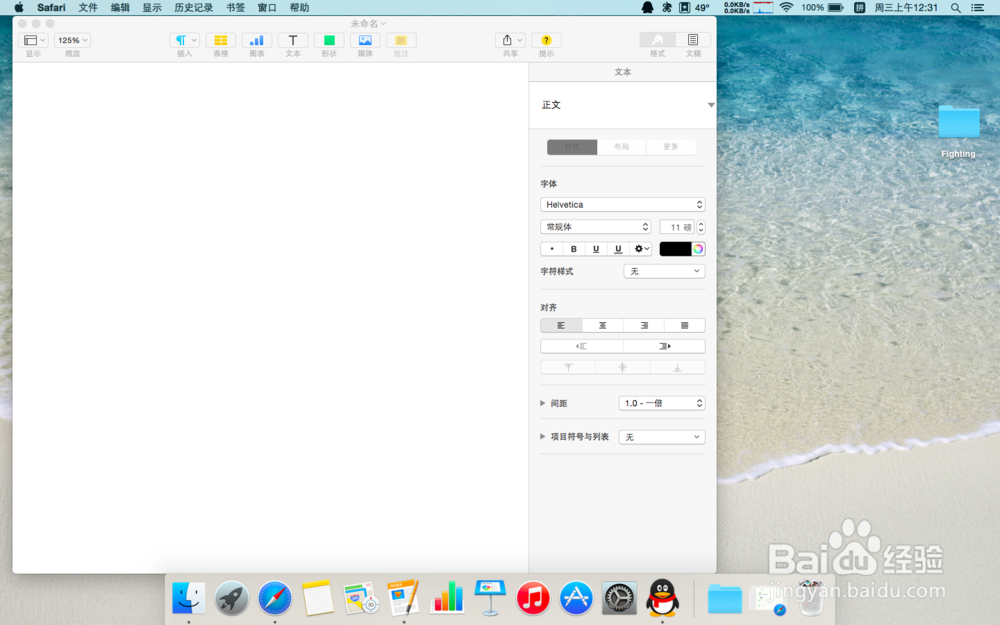
Task: Open the 文件 menu
Action: (x=88, y=8)
